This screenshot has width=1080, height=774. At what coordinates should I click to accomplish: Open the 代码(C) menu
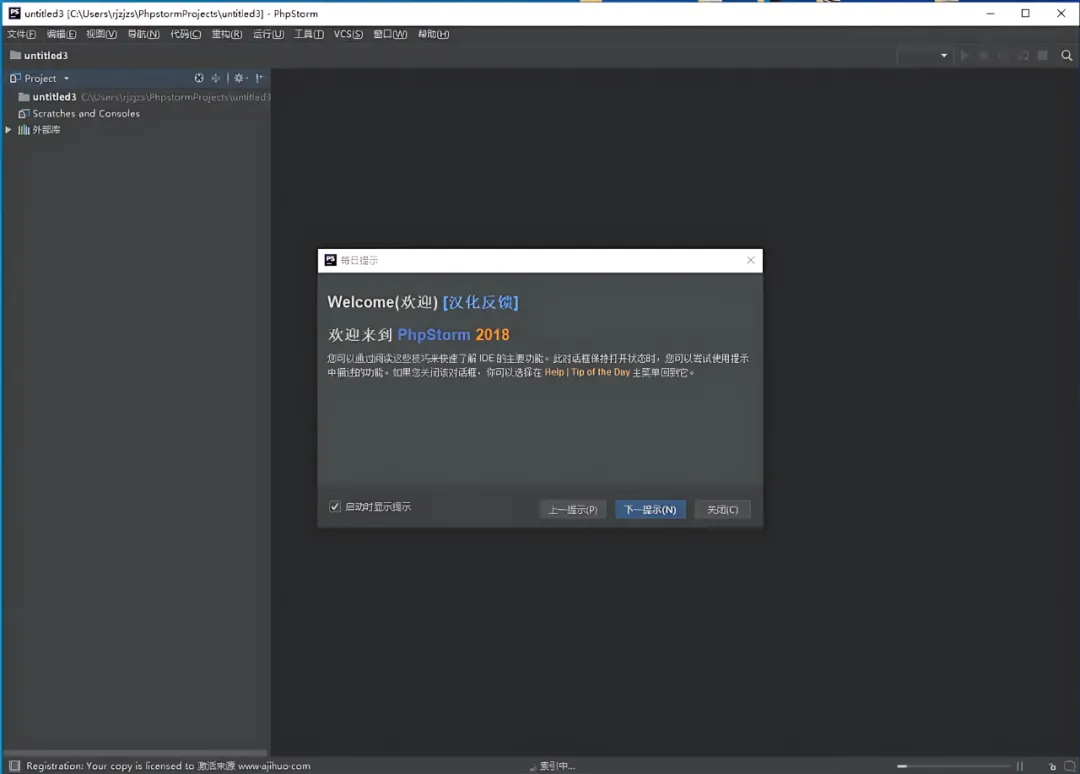coord(185,34)
